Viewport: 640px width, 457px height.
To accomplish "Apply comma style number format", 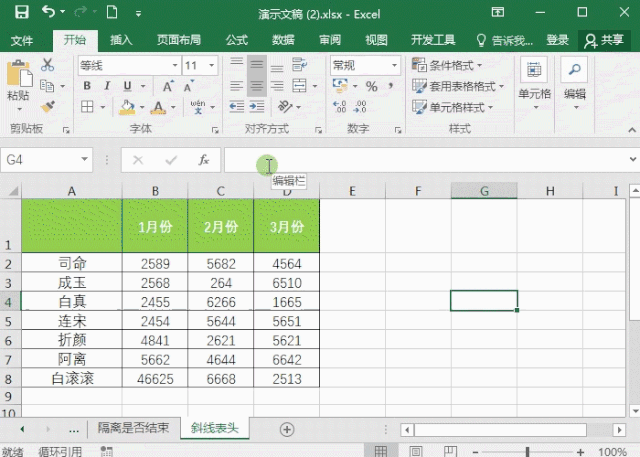I will tap(391, 85).
